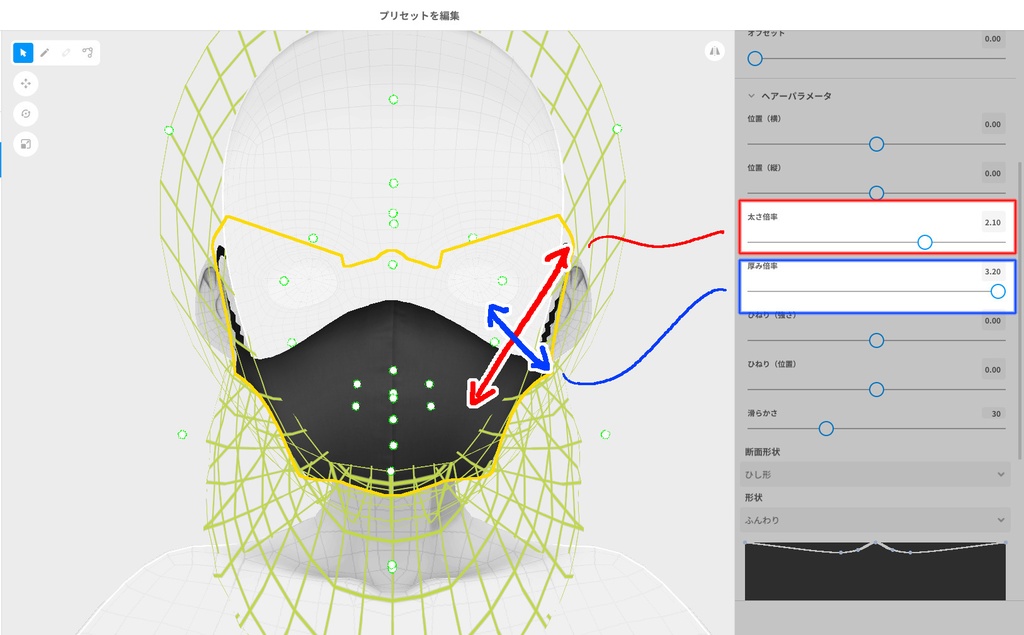Select the eraser tool
Viewport: 1024px width, 635px height.
(66, 53)
